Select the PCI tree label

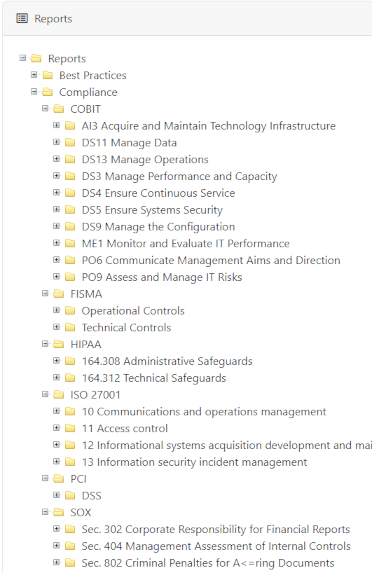tap(79, 478)
